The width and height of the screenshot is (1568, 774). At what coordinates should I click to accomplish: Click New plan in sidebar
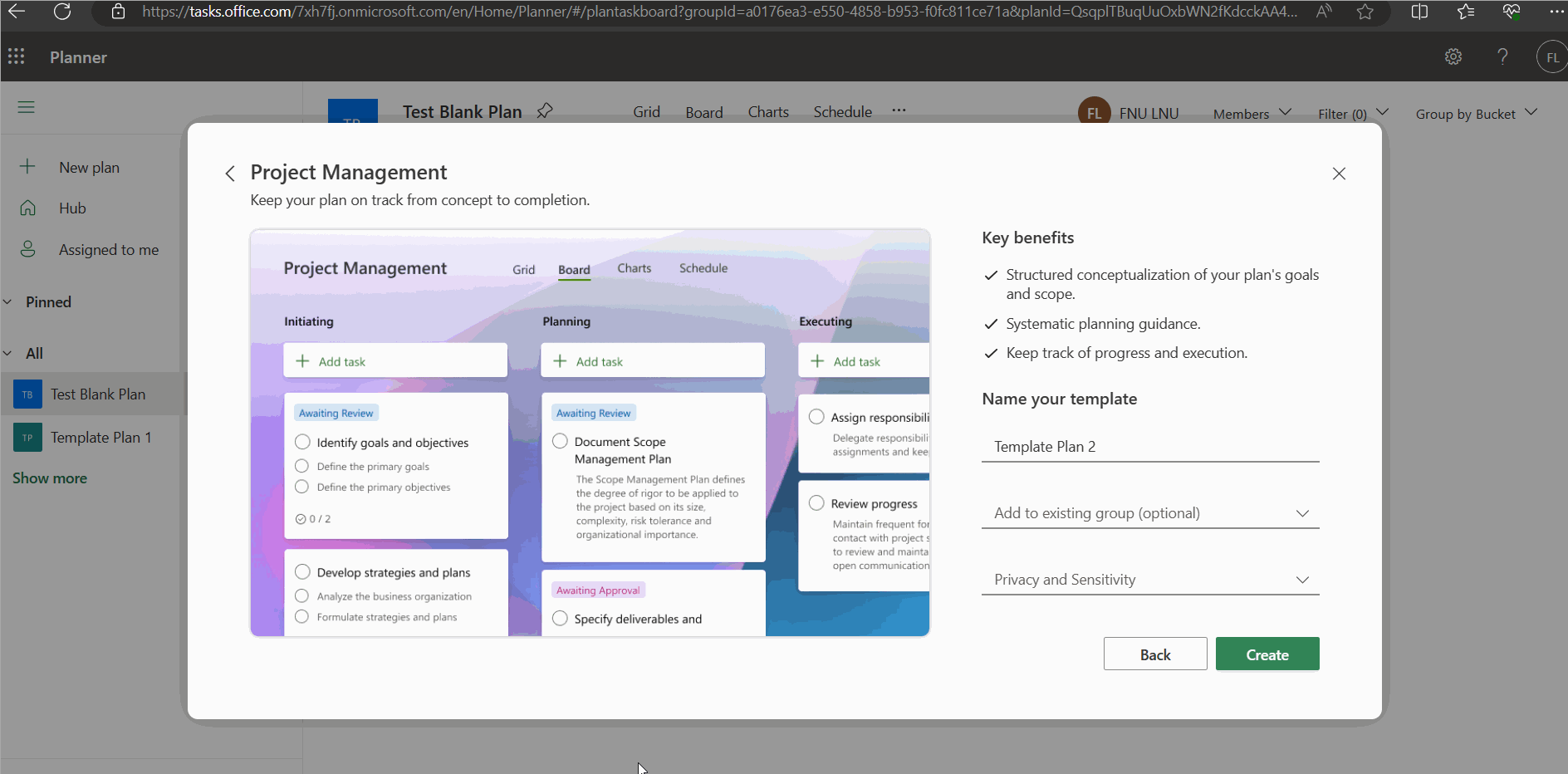[x=89, y=167]
